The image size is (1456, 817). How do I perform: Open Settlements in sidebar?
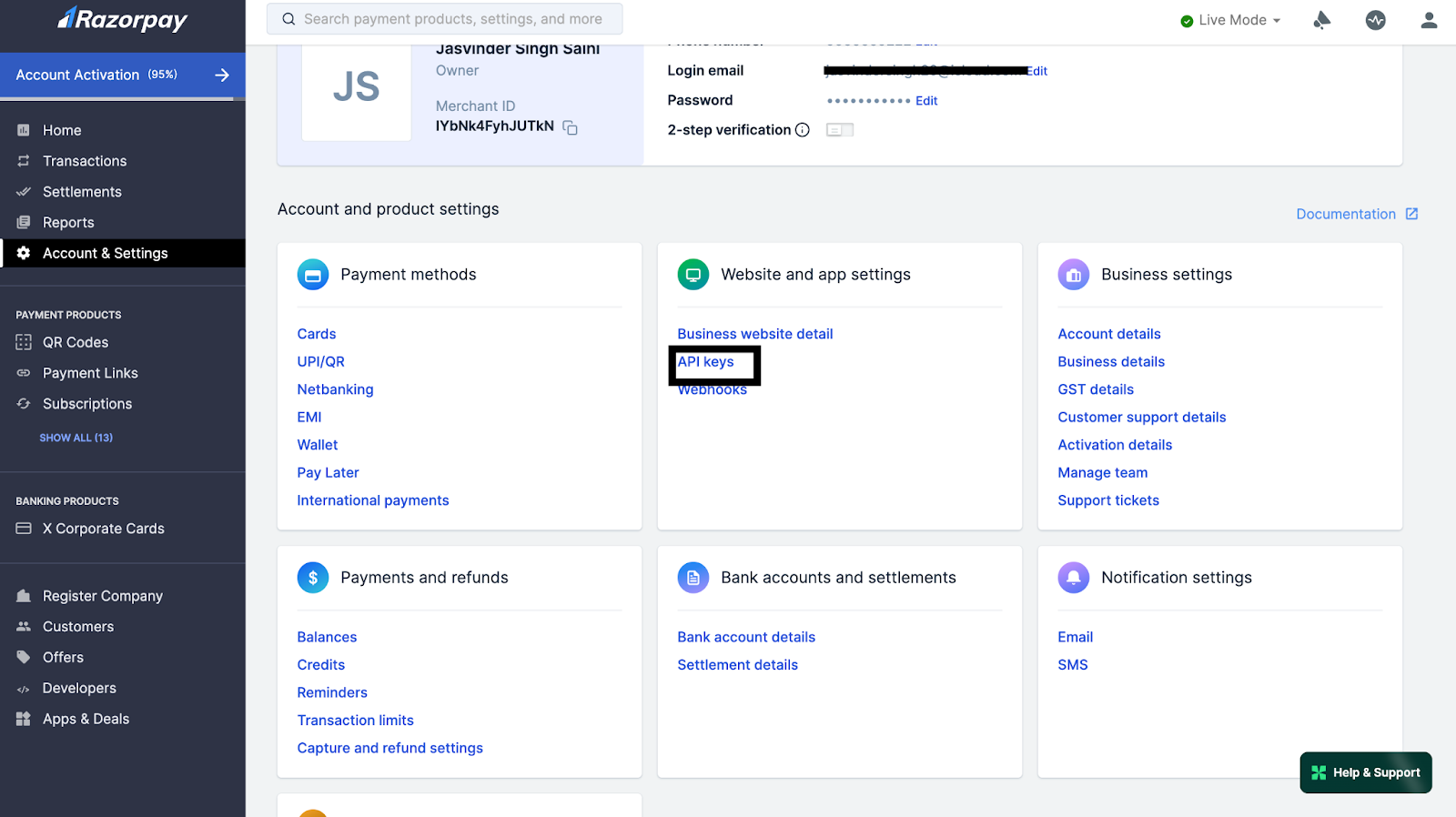click(82, 192)
